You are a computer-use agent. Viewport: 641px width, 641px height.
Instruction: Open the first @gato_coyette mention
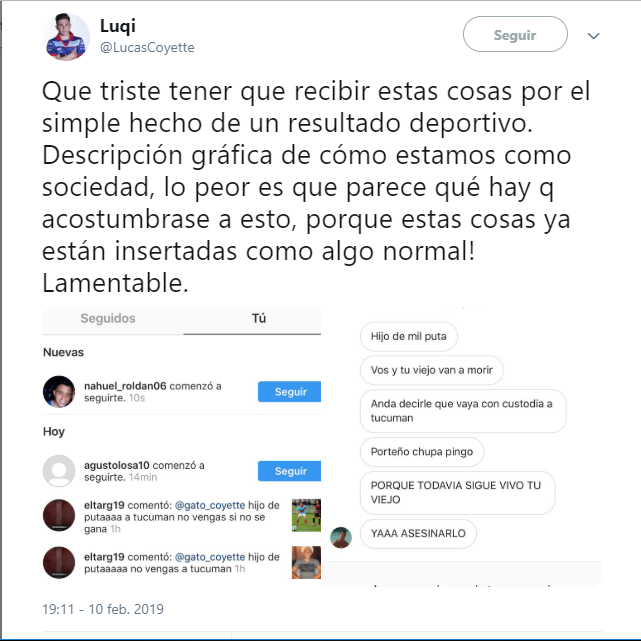(210, 505)
